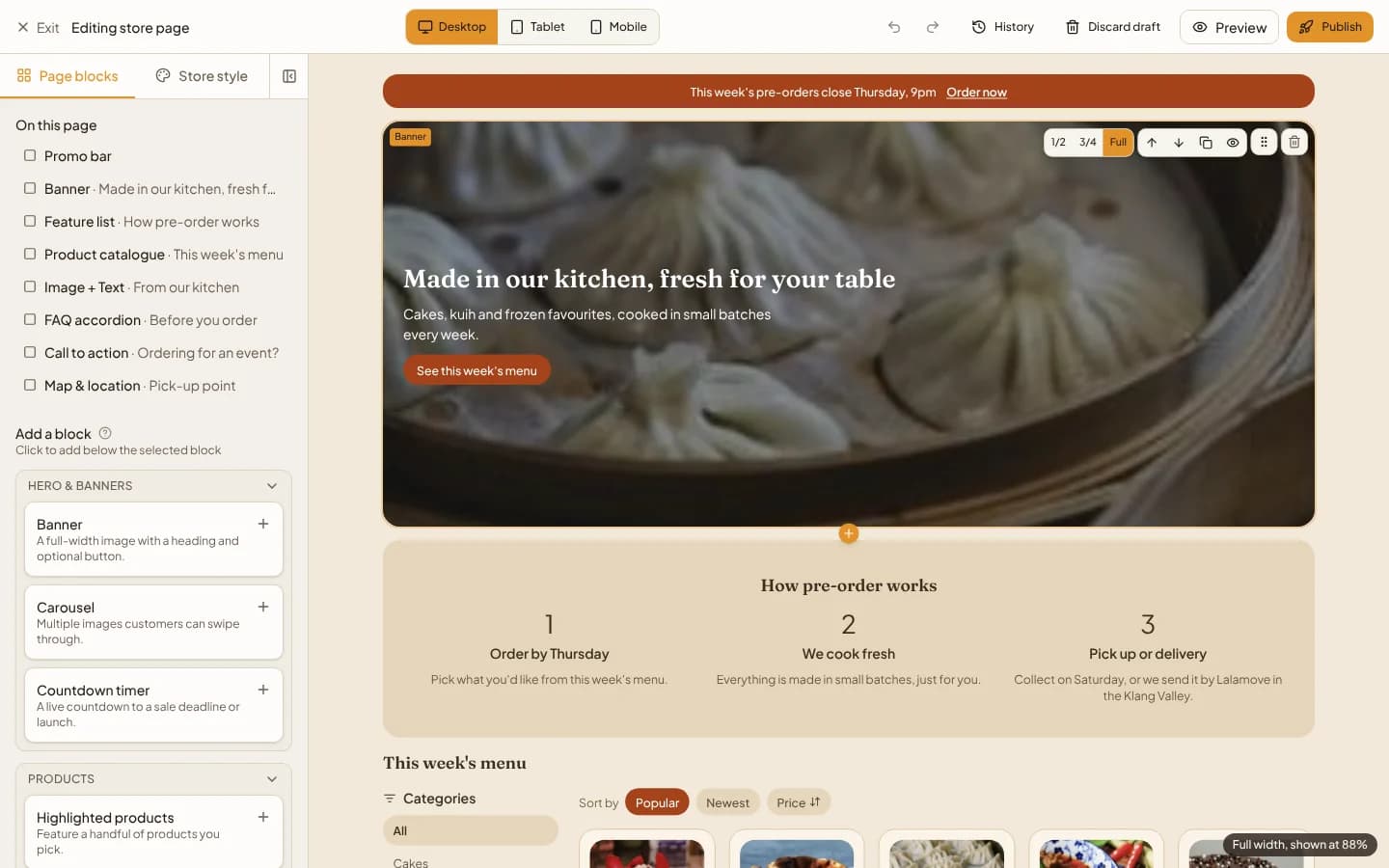Add Highlighted products block plus icon
The height and width of the screenshot is (868, 1389).
263,817
